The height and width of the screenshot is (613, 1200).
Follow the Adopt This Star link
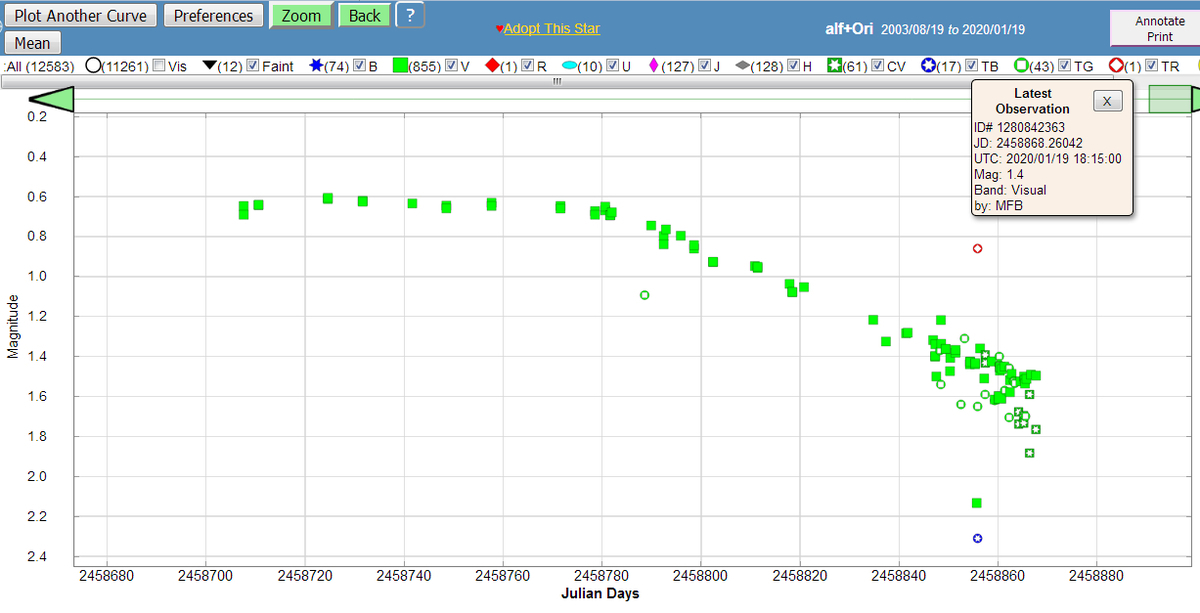coord(552,28)
